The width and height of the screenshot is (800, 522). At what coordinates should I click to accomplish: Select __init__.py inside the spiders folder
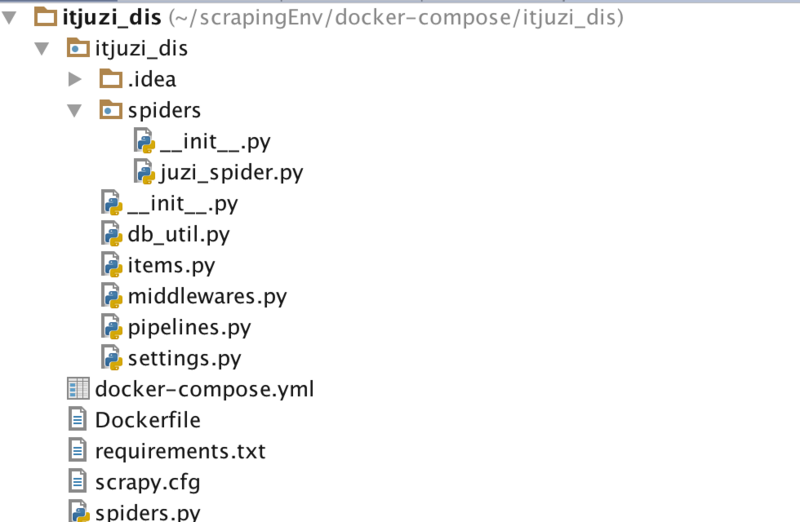coord(215,141)
